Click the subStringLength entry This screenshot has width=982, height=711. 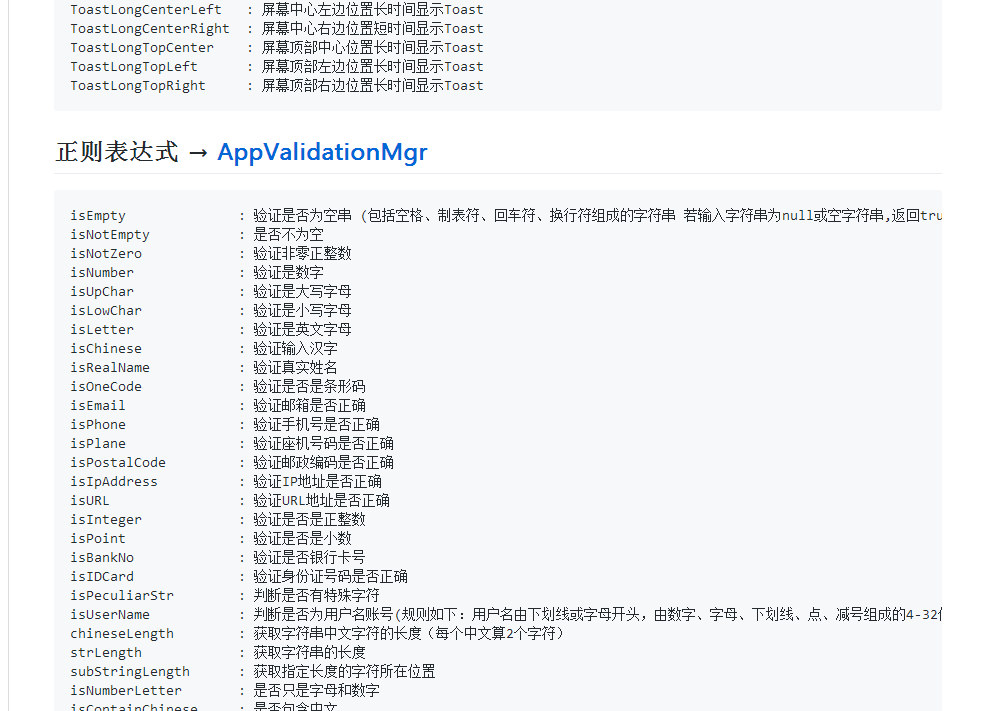coord(130,672)
